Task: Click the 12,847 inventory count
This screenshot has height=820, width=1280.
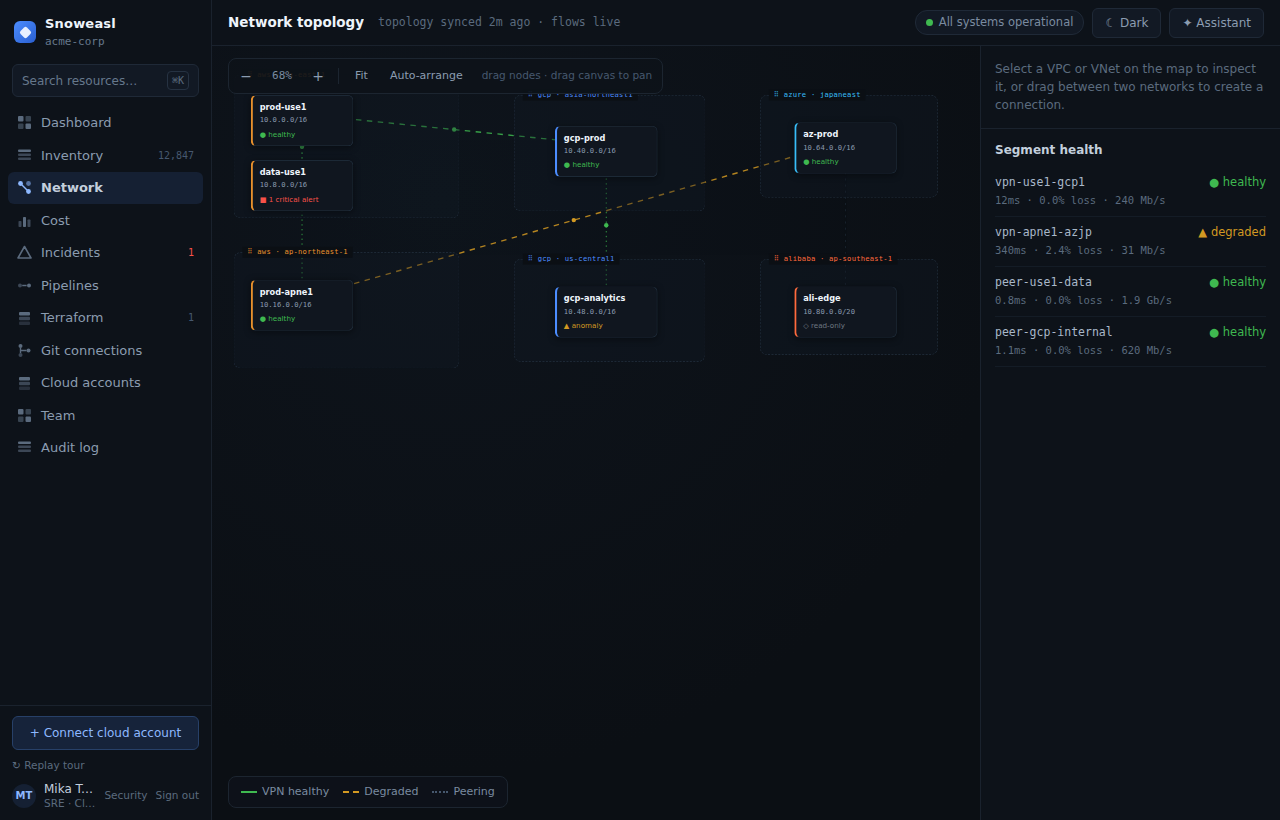Action: [x=176, y=156]
